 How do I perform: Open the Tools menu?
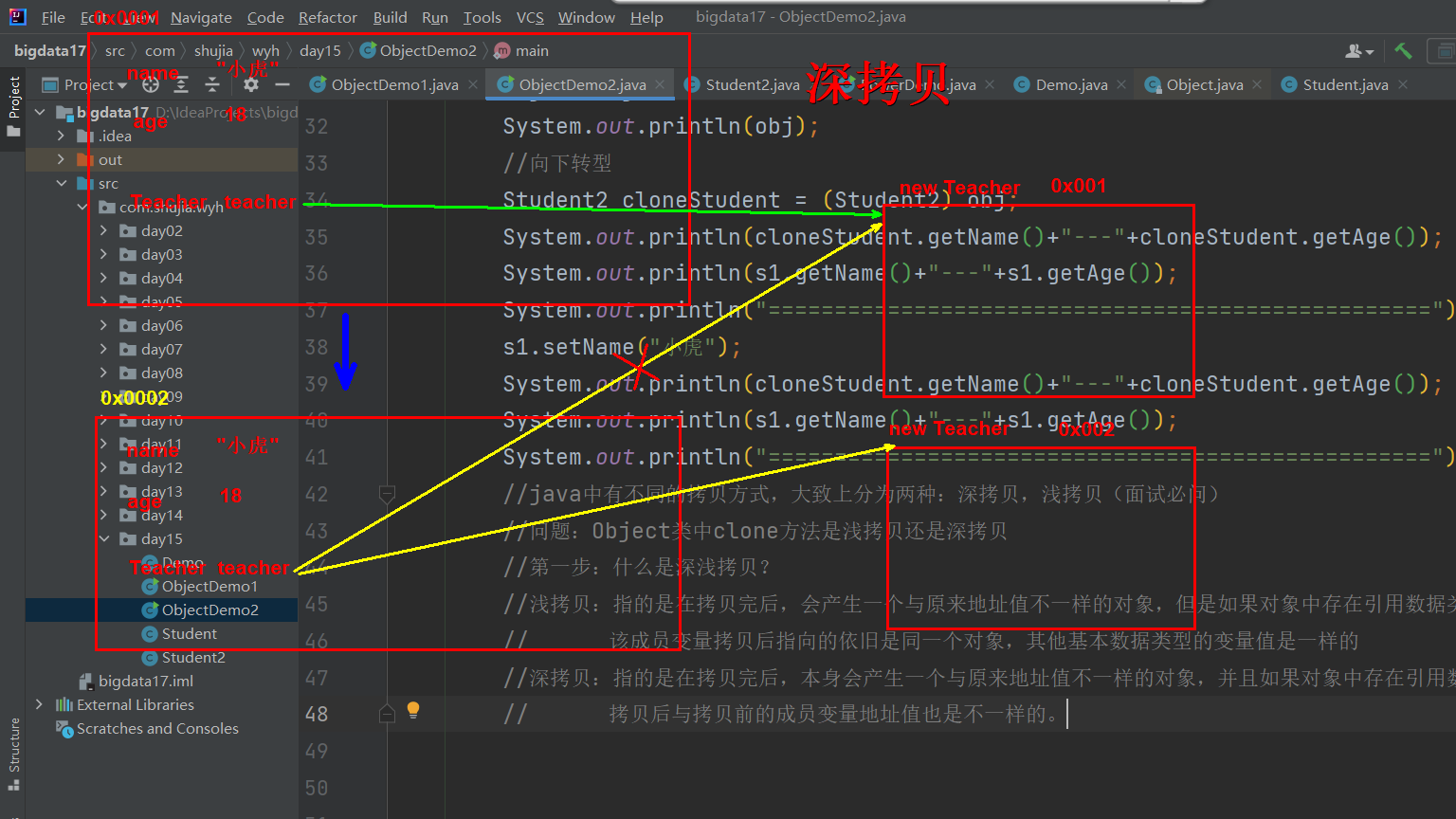(x=482, y=17)
